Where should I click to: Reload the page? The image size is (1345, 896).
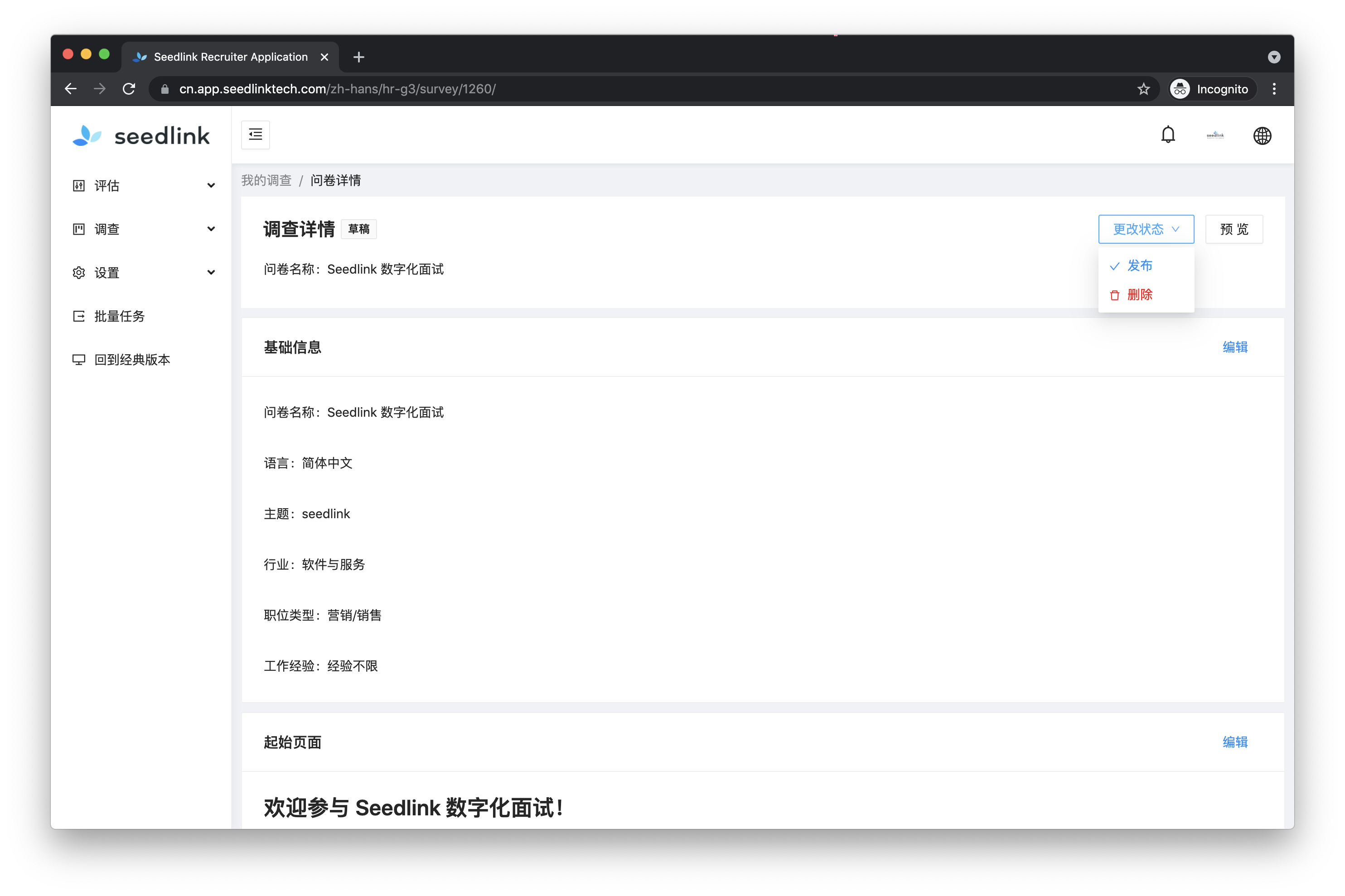[129, 89]
